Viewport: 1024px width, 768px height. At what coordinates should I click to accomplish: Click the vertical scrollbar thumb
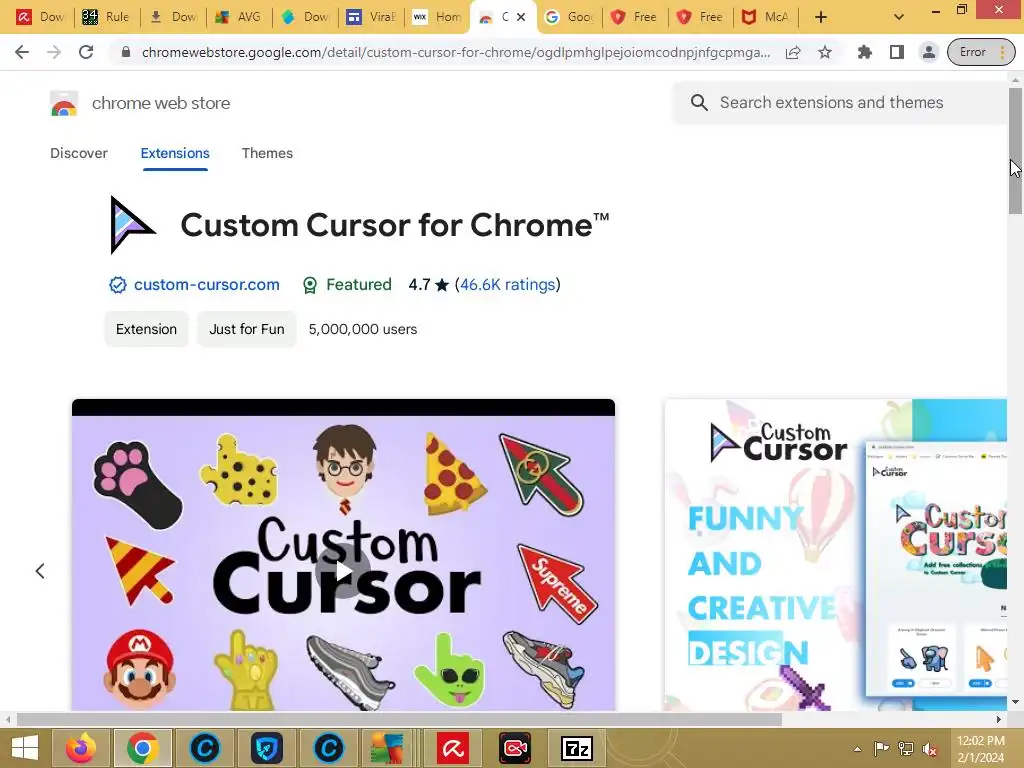(1015, 150)
